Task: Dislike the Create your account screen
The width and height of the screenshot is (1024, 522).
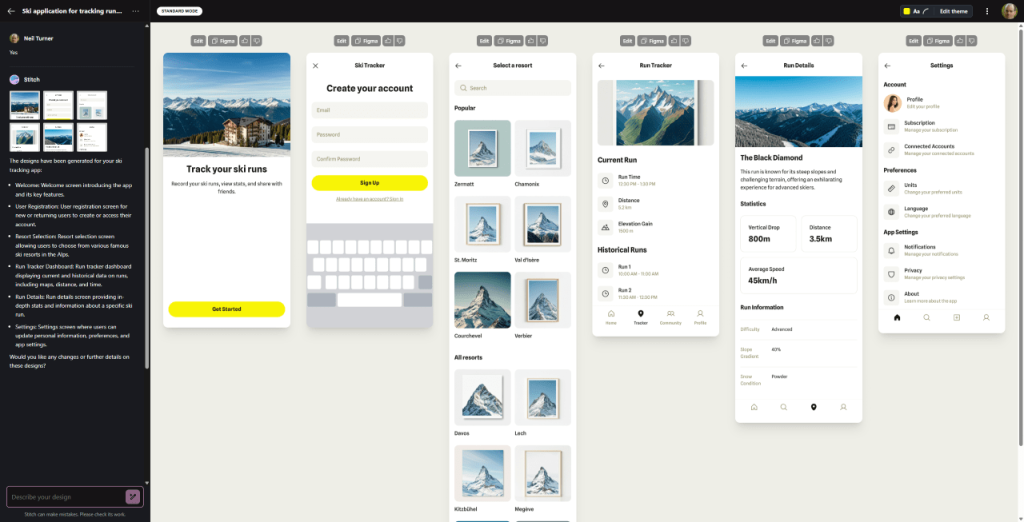Action: point(400,41)
